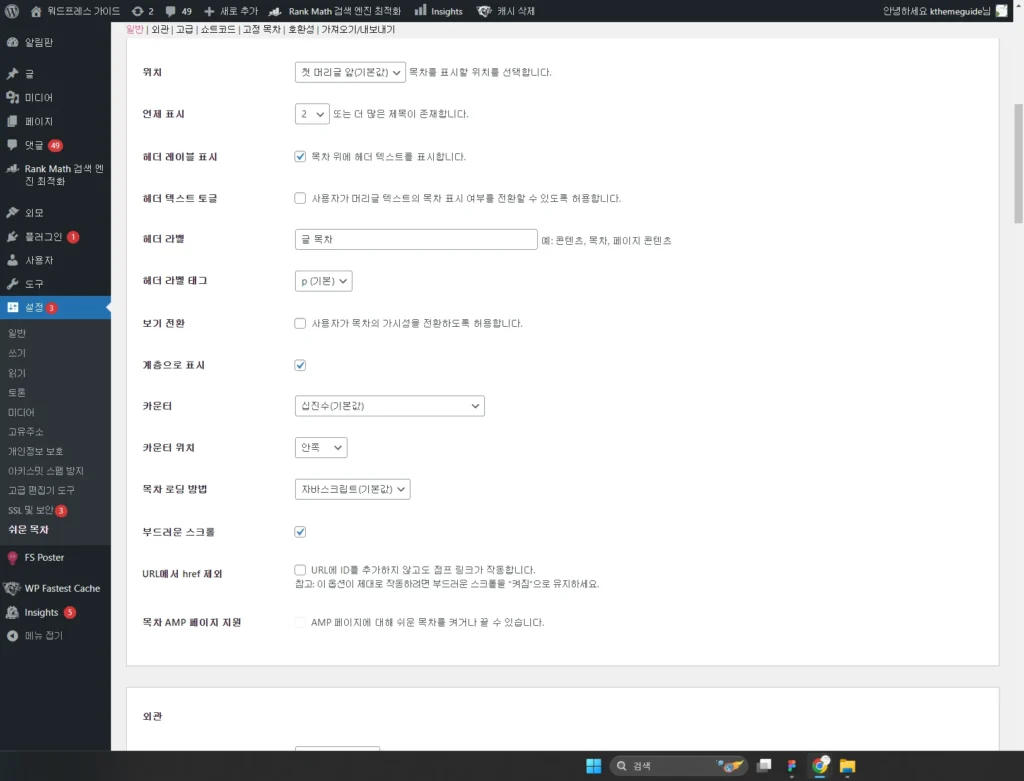Viewport: 1024px width, 781px height.
Task: Click Windows Start button on taskbar
Action: tap(594, 766)
